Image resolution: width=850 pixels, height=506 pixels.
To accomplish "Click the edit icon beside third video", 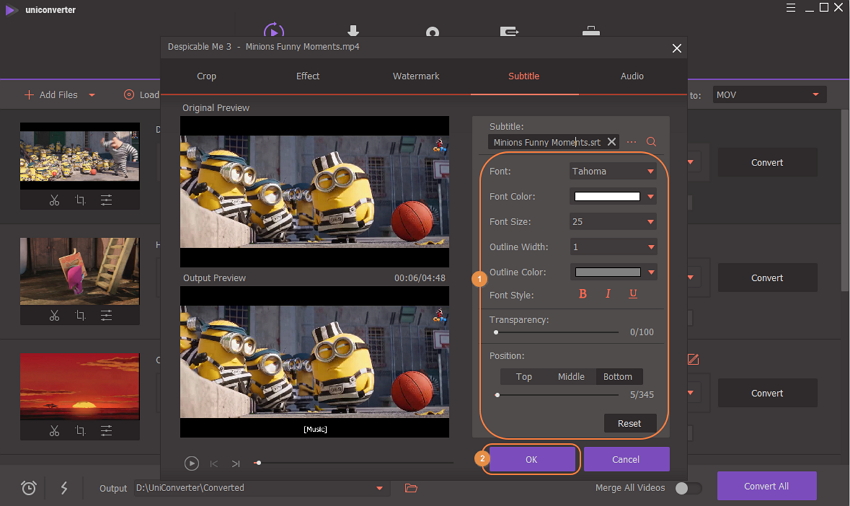I will [x=693, y=359].
